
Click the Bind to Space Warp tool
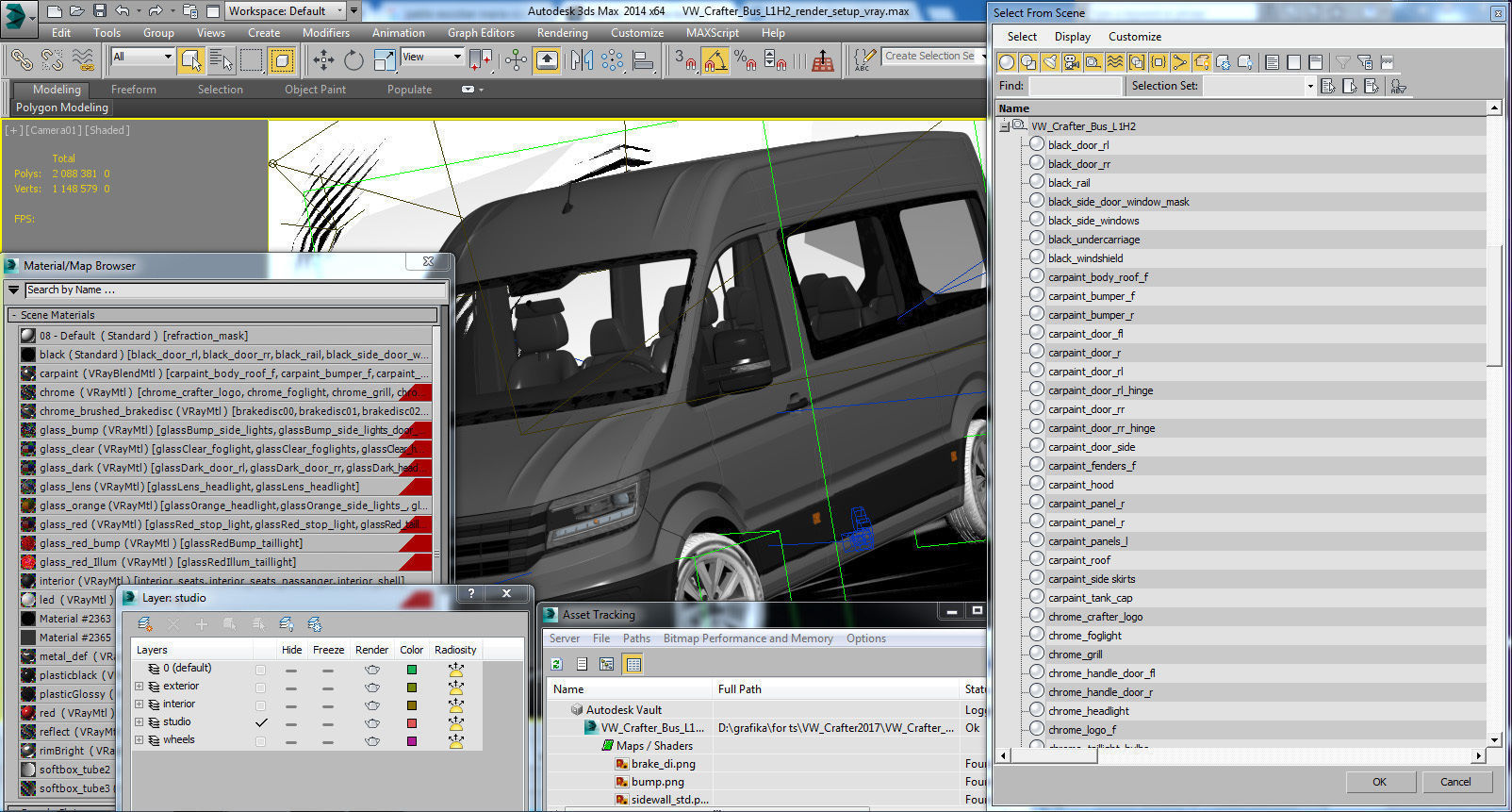pyautogui.click(x=83, y=59)
